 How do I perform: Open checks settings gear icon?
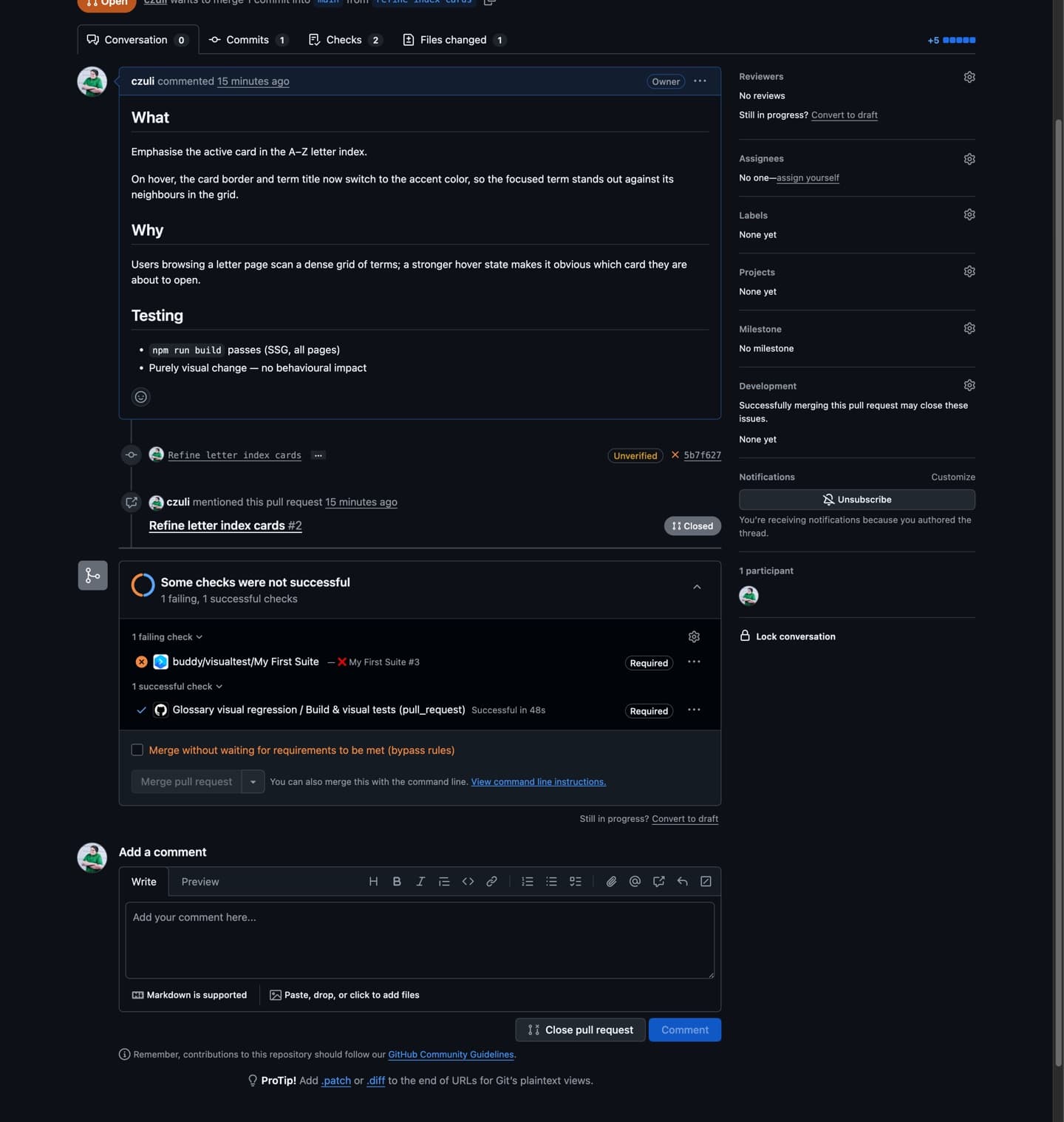[694, 636]
